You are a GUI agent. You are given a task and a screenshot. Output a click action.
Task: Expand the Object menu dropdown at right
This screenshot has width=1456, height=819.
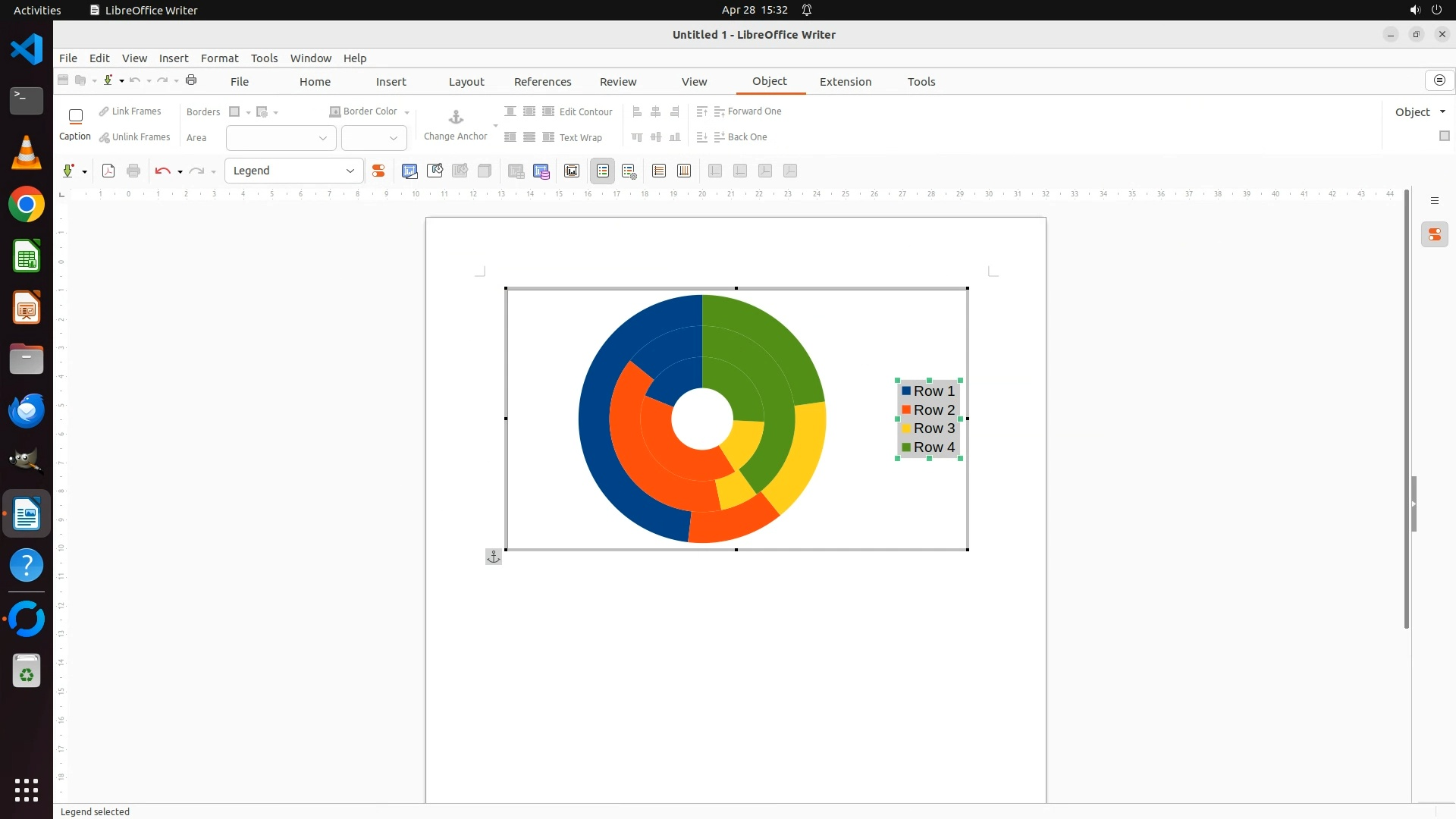[1442, 112]
